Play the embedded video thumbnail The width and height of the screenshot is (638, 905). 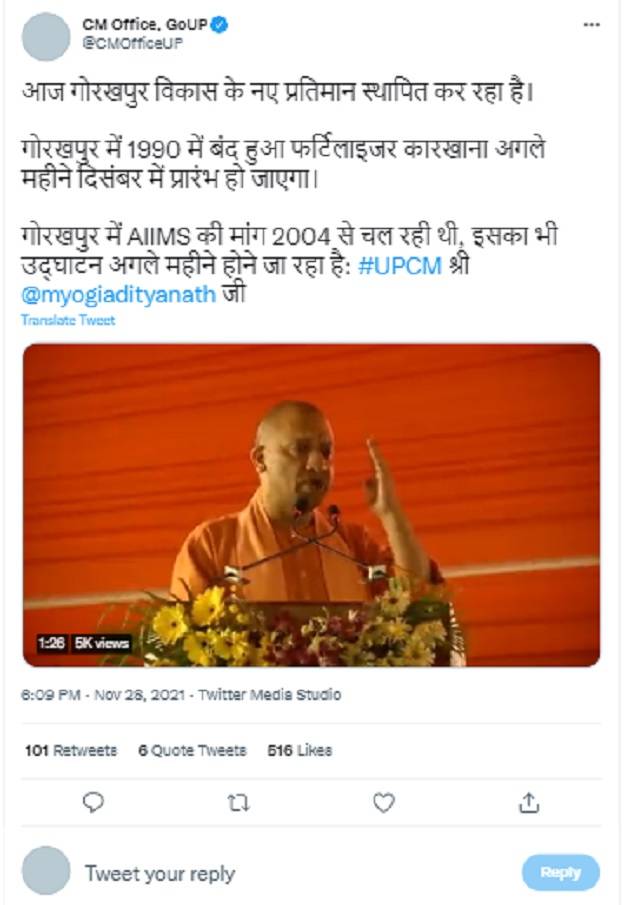pyautogui.click(x=311, y=505)
